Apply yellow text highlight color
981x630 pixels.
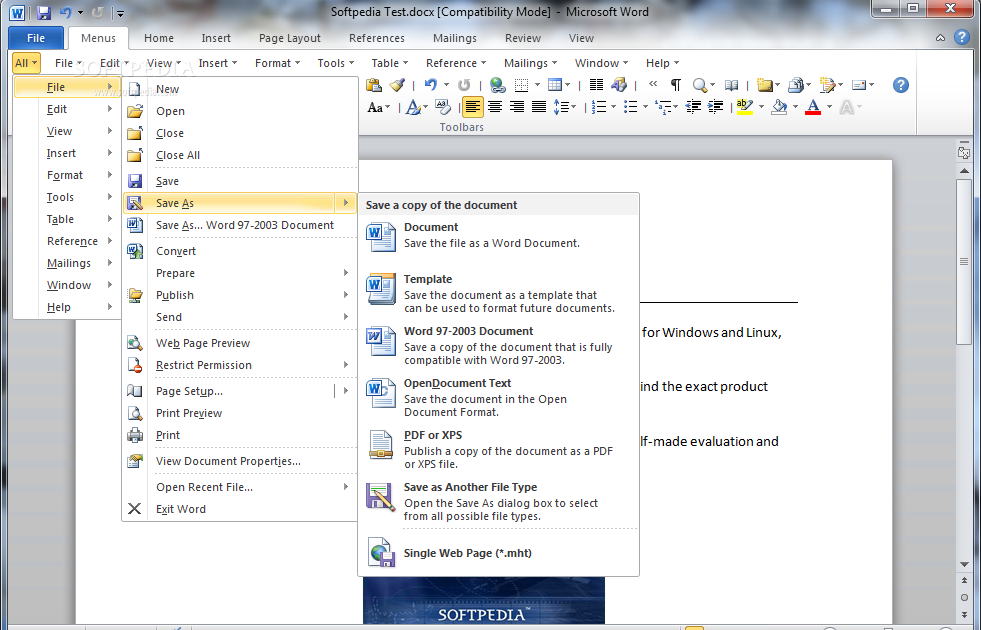pyautogui.click(x=745, y=108)
